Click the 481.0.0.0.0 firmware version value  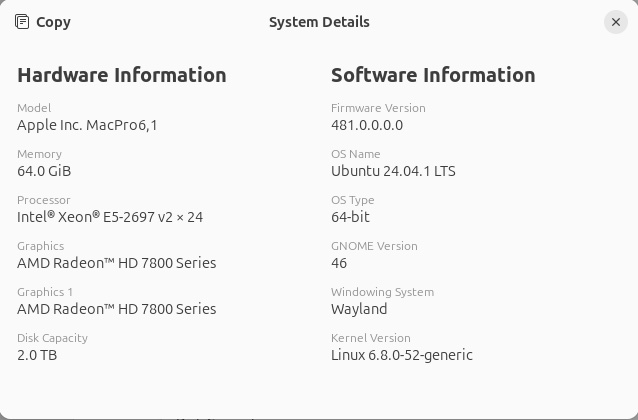pos(367,125)
